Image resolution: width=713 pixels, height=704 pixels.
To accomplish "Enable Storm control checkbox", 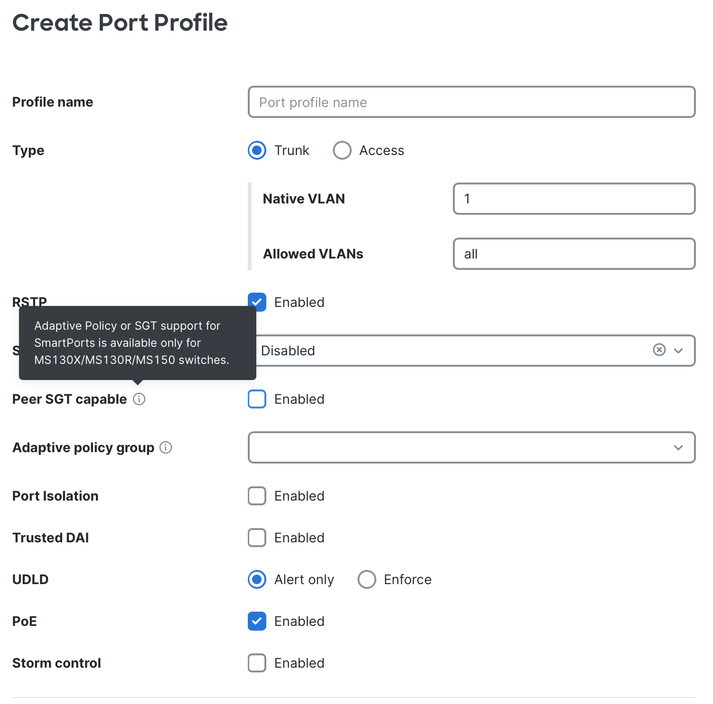I will pos(257,664).
